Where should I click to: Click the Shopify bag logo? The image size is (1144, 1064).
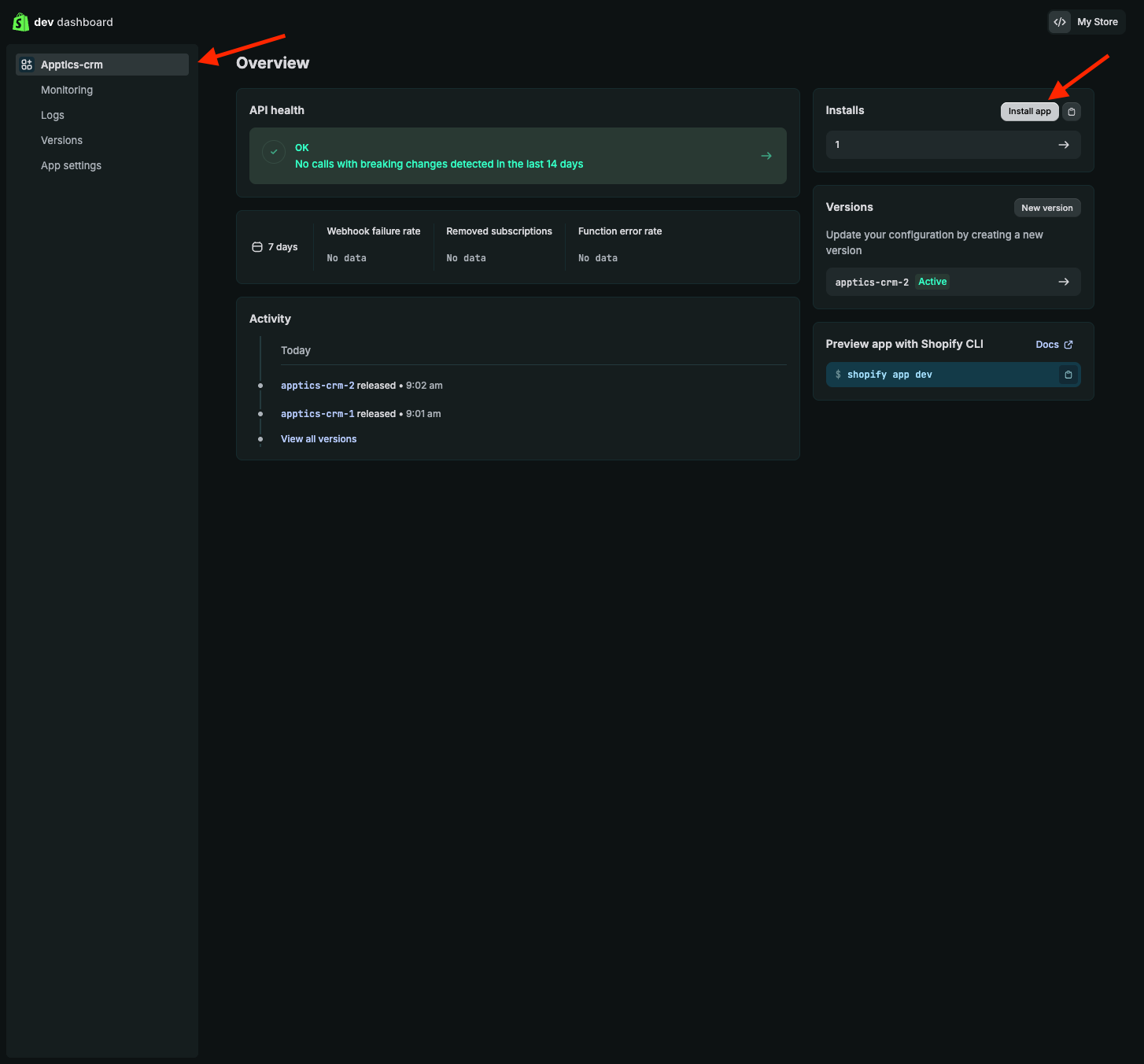pos(20,22)
